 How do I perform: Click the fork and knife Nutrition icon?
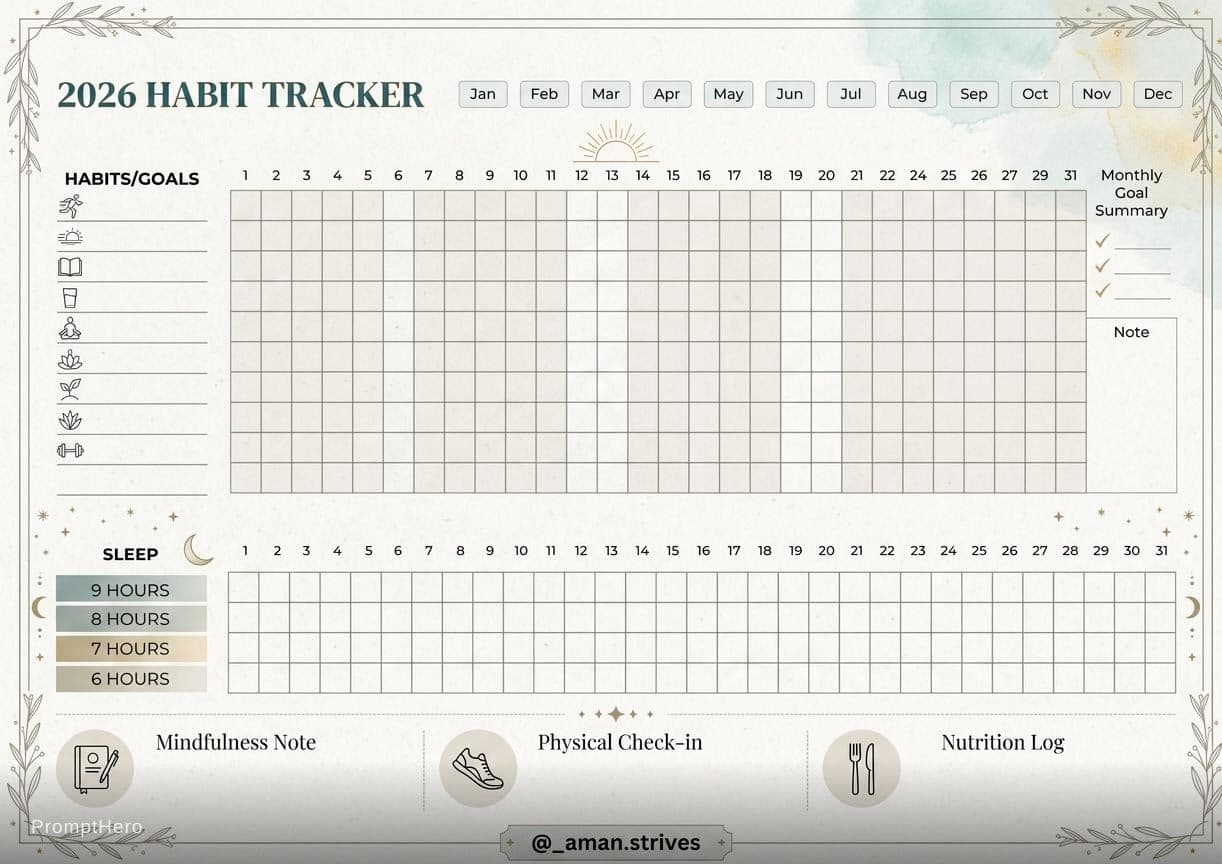[861, 769]
